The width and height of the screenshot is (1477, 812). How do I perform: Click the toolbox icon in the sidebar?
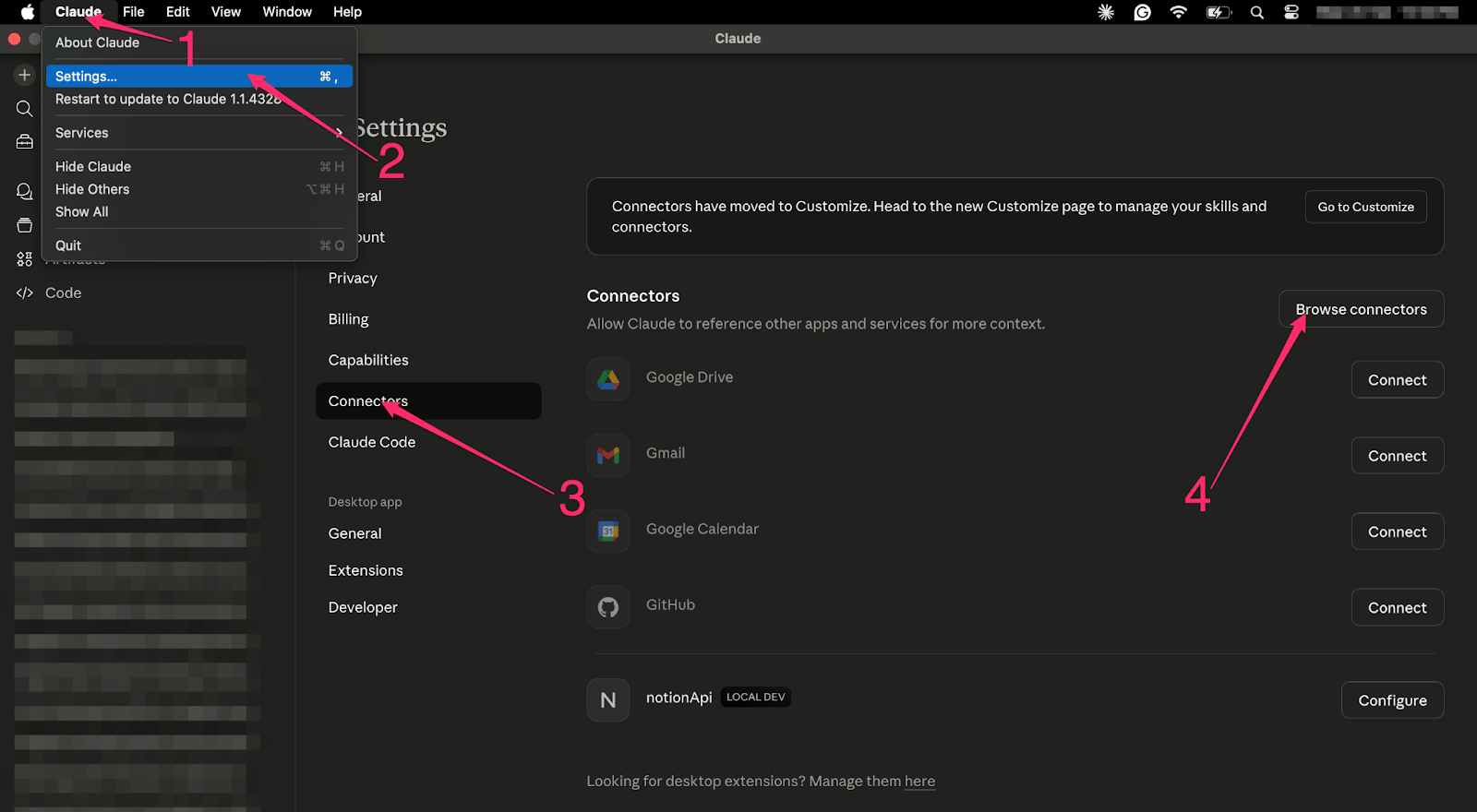25,142
